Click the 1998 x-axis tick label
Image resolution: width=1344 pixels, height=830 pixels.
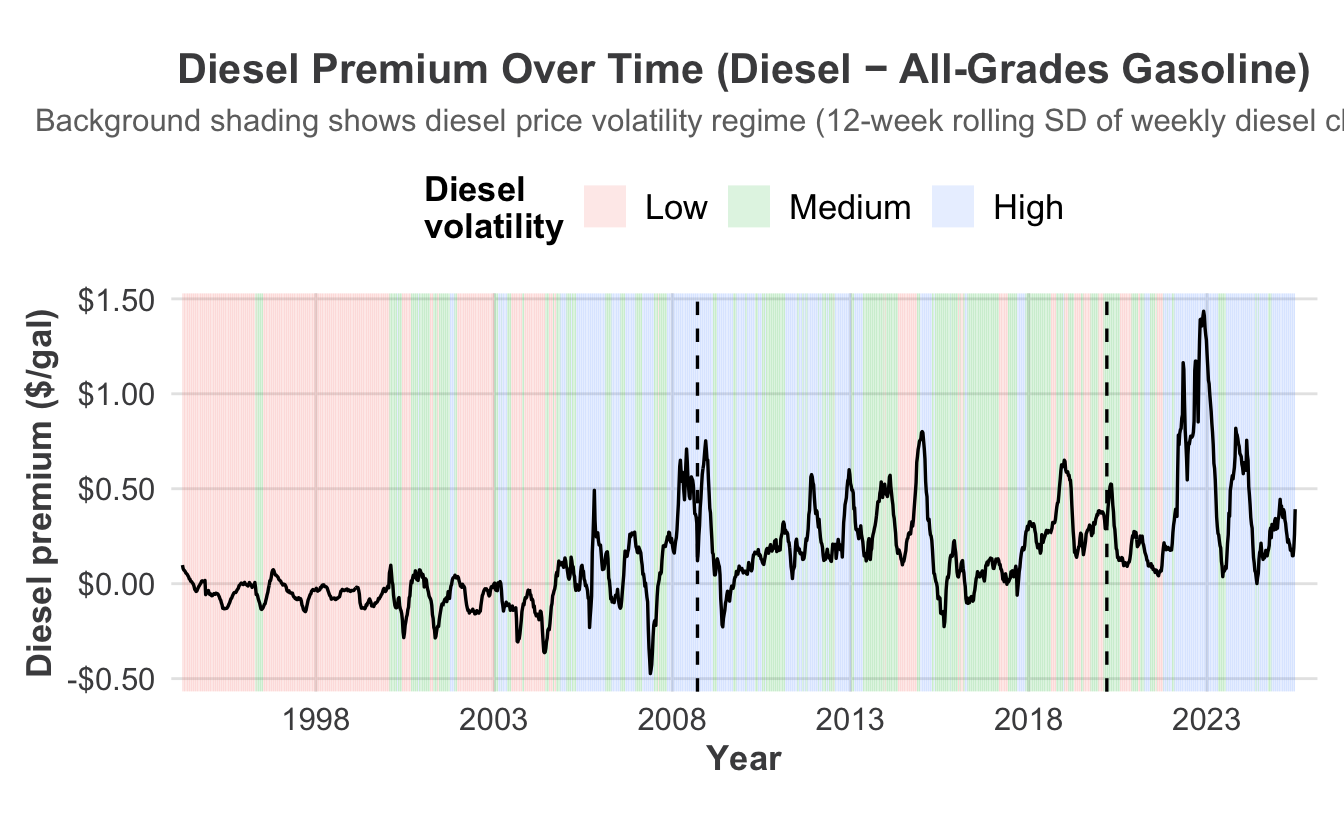click(316, 721)
